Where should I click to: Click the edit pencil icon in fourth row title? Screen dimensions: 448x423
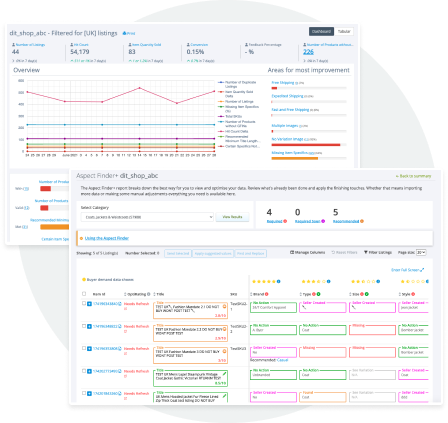224,374
